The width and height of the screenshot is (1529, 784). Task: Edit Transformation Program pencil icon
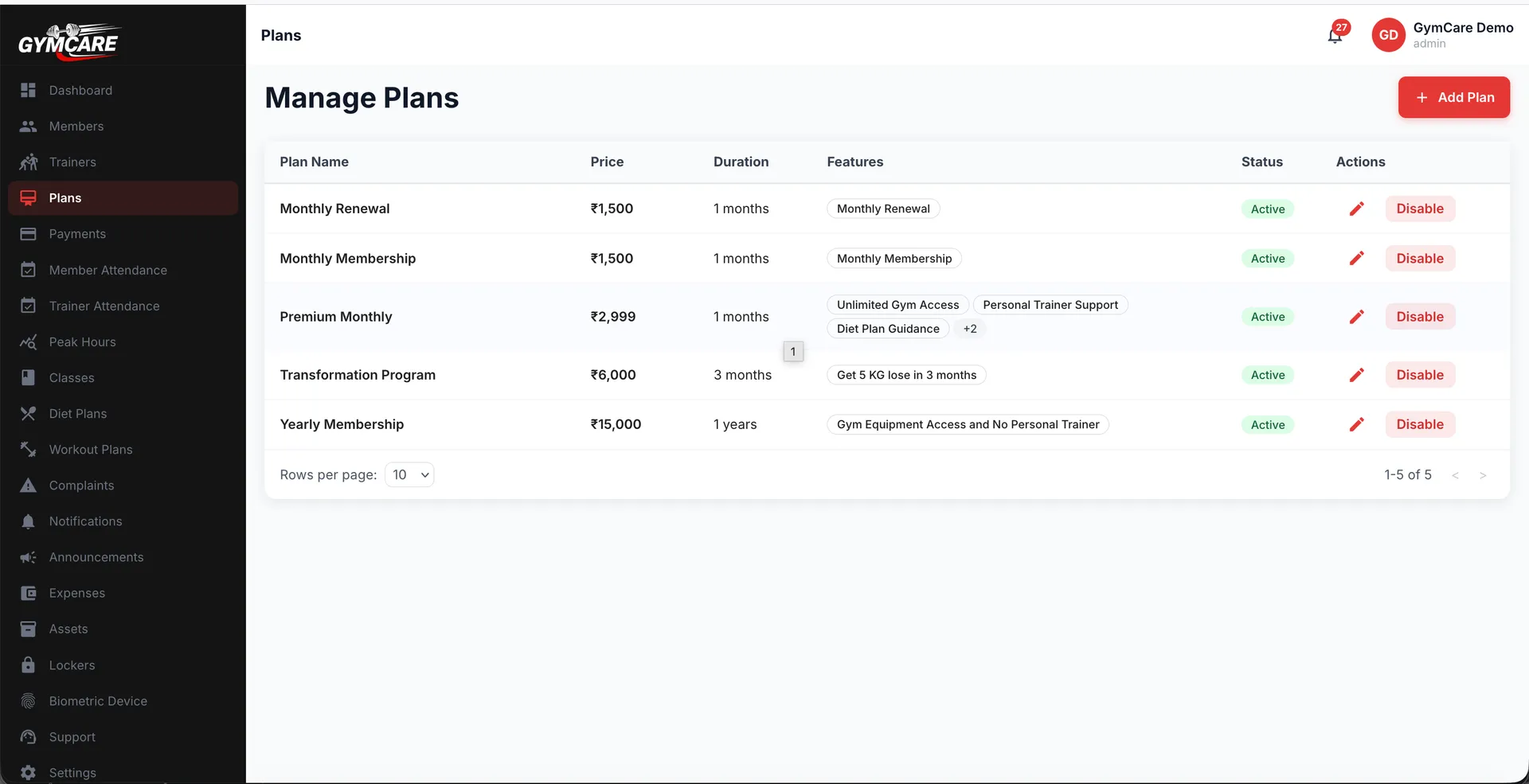click(1357, 375)
